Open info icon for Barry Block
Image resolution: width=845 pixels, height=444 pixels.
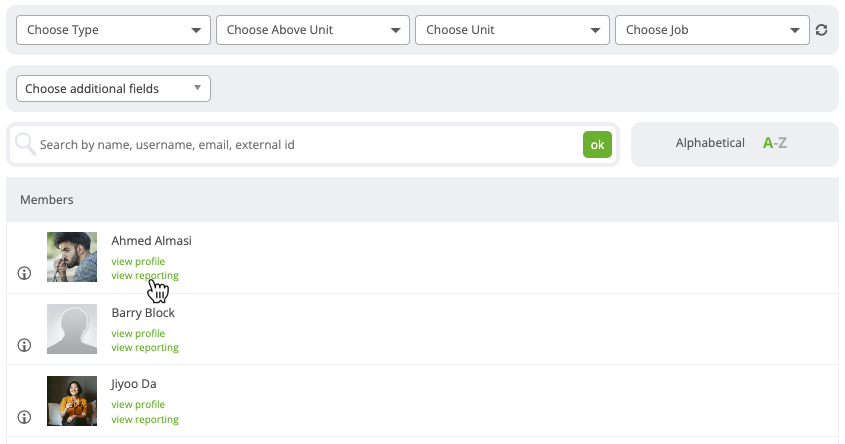[24, 345]
